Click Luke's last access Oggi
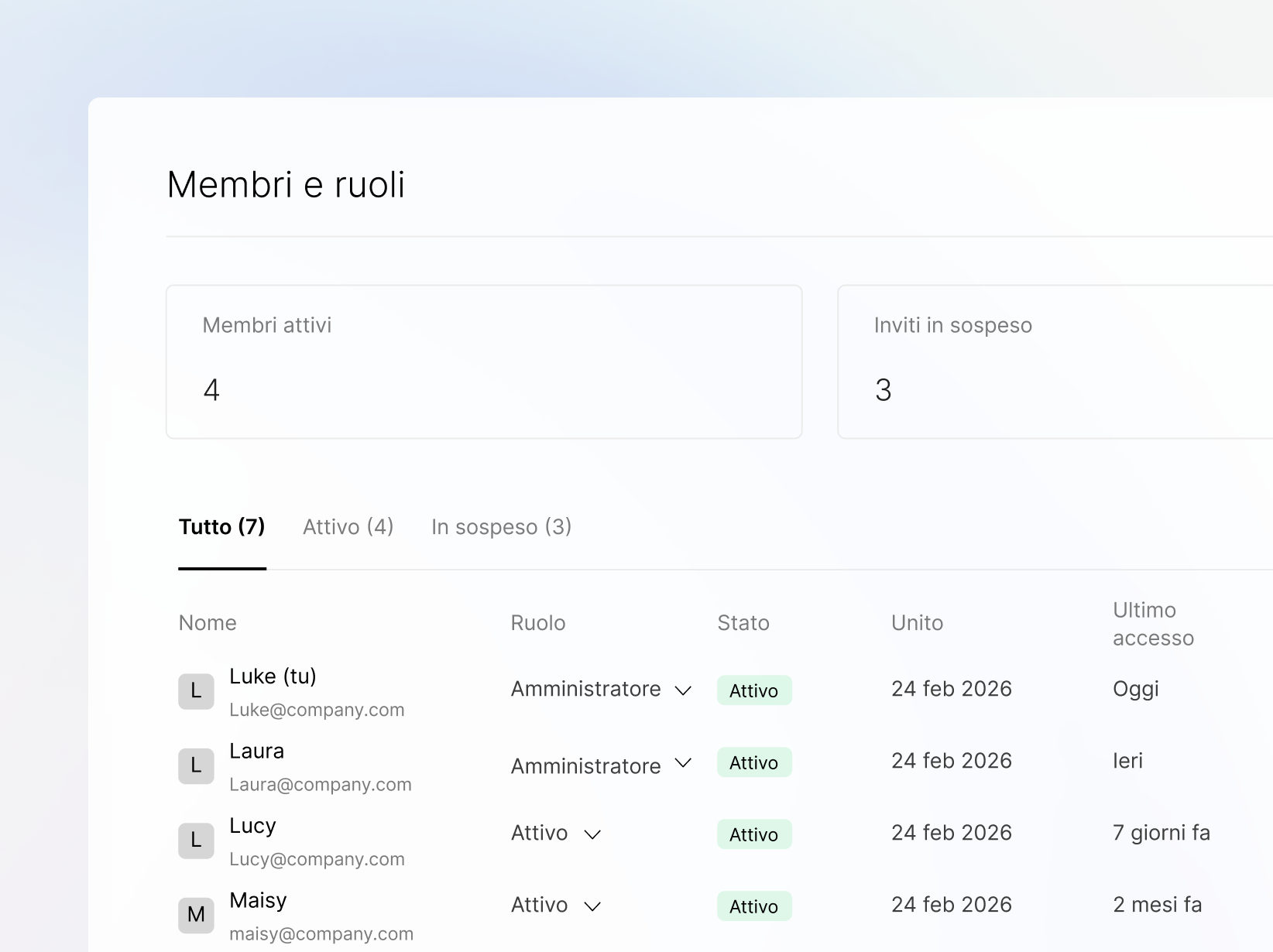1273x952 pixels. coord(1136,690)
